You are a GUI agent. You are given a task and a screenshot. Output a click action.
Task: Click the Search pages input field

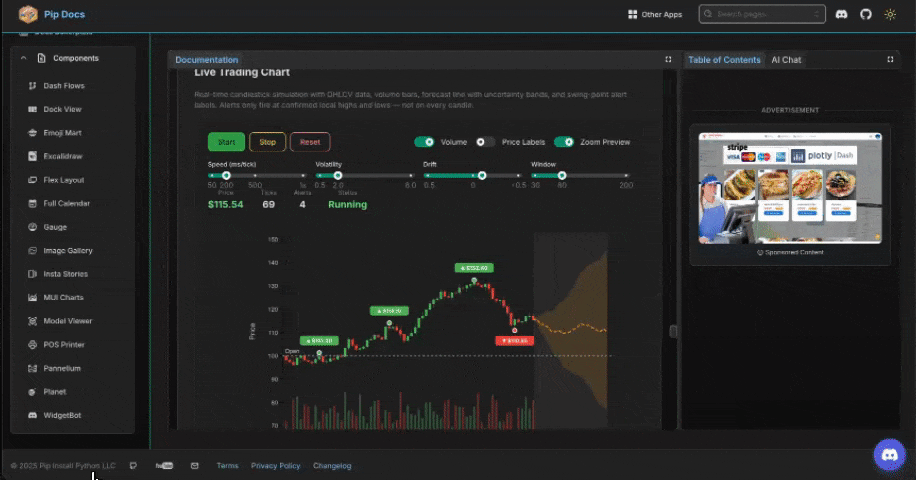coord(762,14)
